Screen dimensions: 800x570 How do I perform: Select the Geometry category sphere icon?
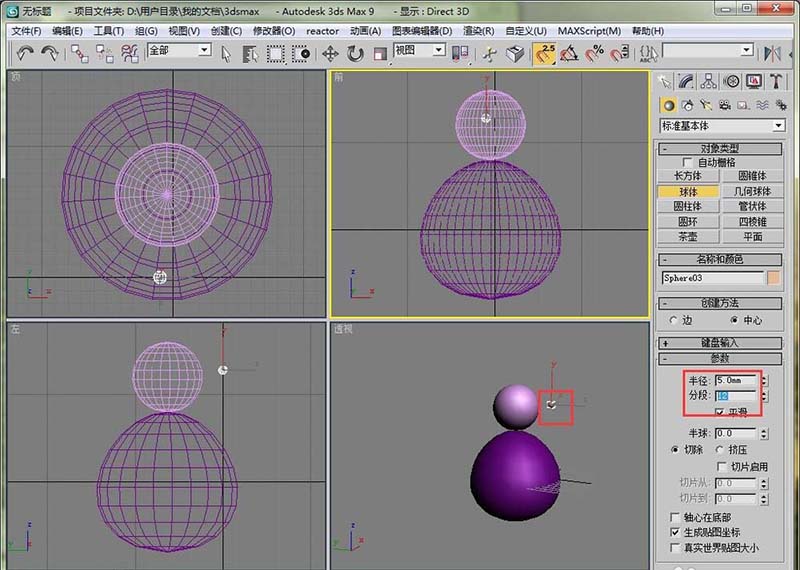[x=669, y=105]
